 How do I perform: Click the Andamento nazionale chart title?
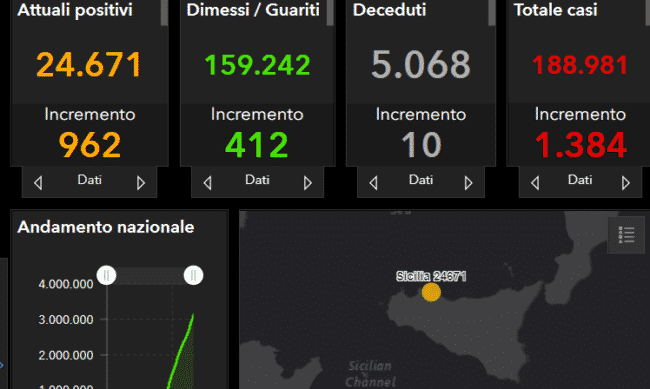[106, 227]
